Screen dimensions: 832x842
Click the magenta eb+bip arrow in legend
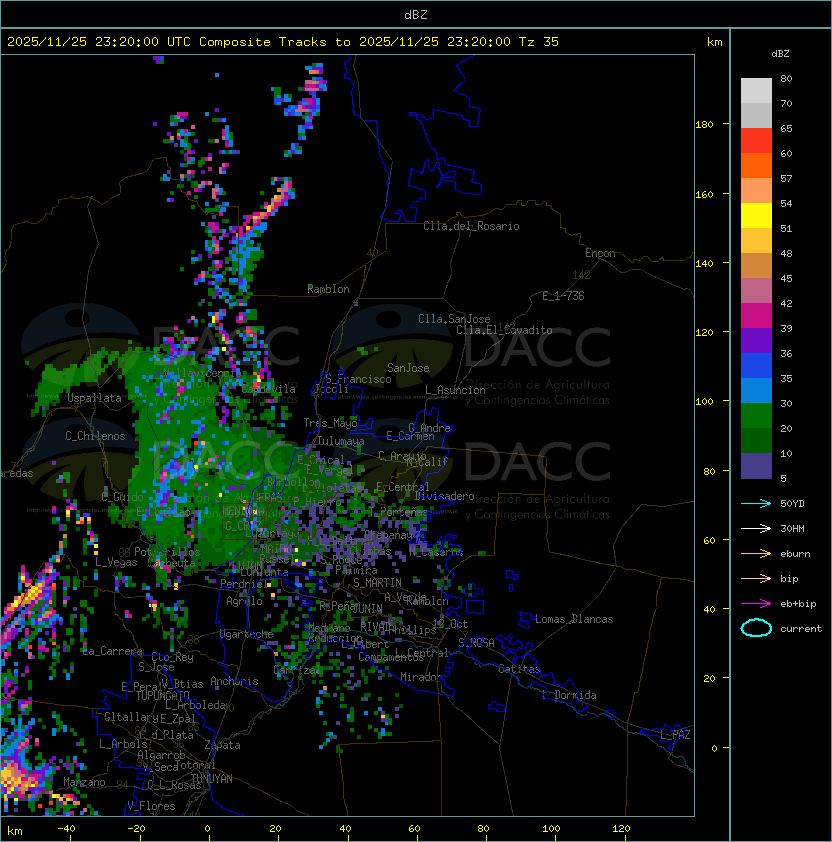pyautogui.click(x=756, y=604)
